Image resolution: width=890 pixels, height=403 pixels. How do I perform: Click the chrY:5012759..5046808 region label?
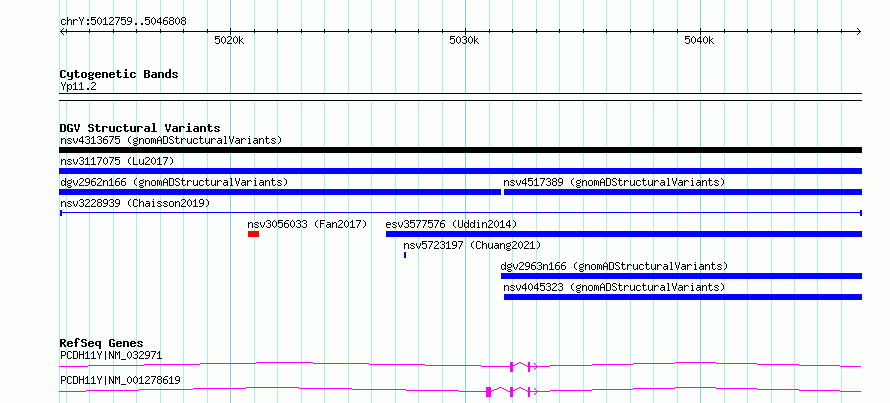123,22
